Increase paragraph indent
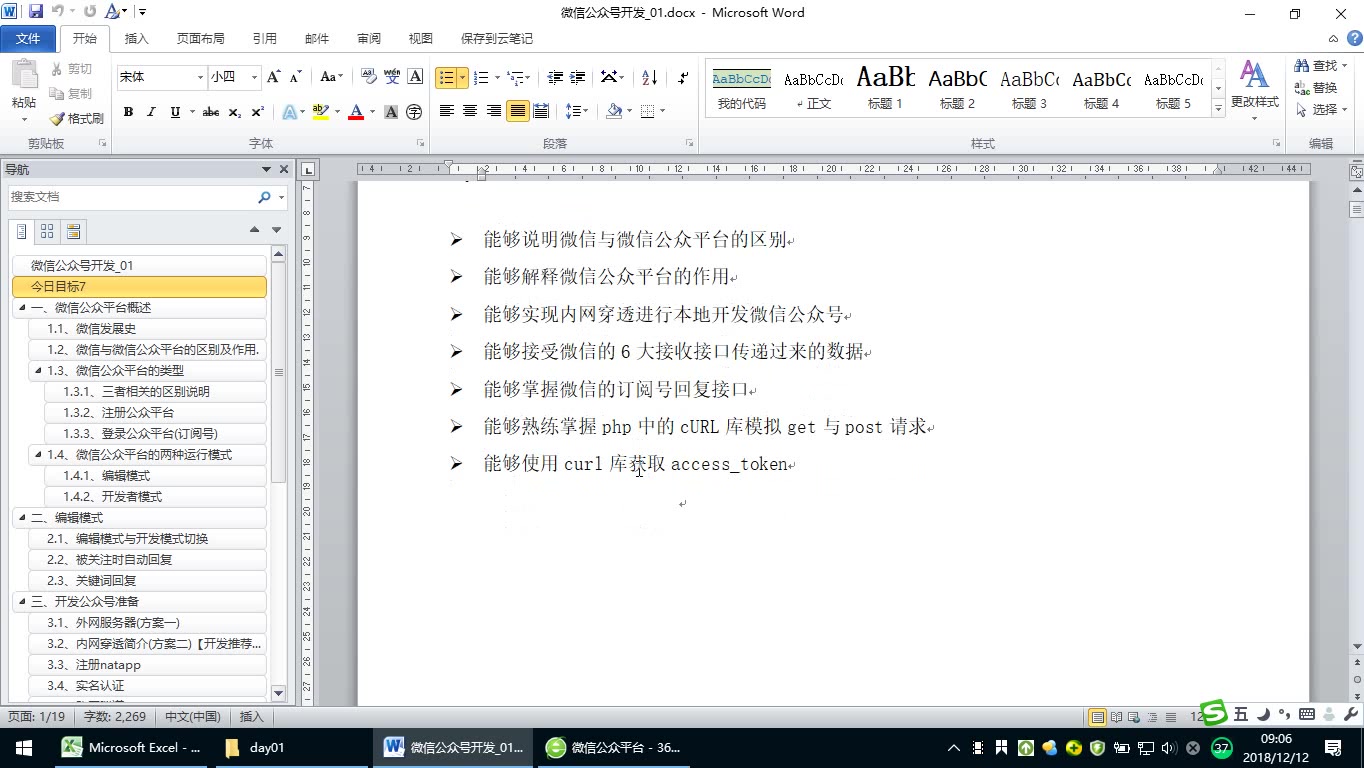This screenshot has width=1364, height=768. coord(577,77)
